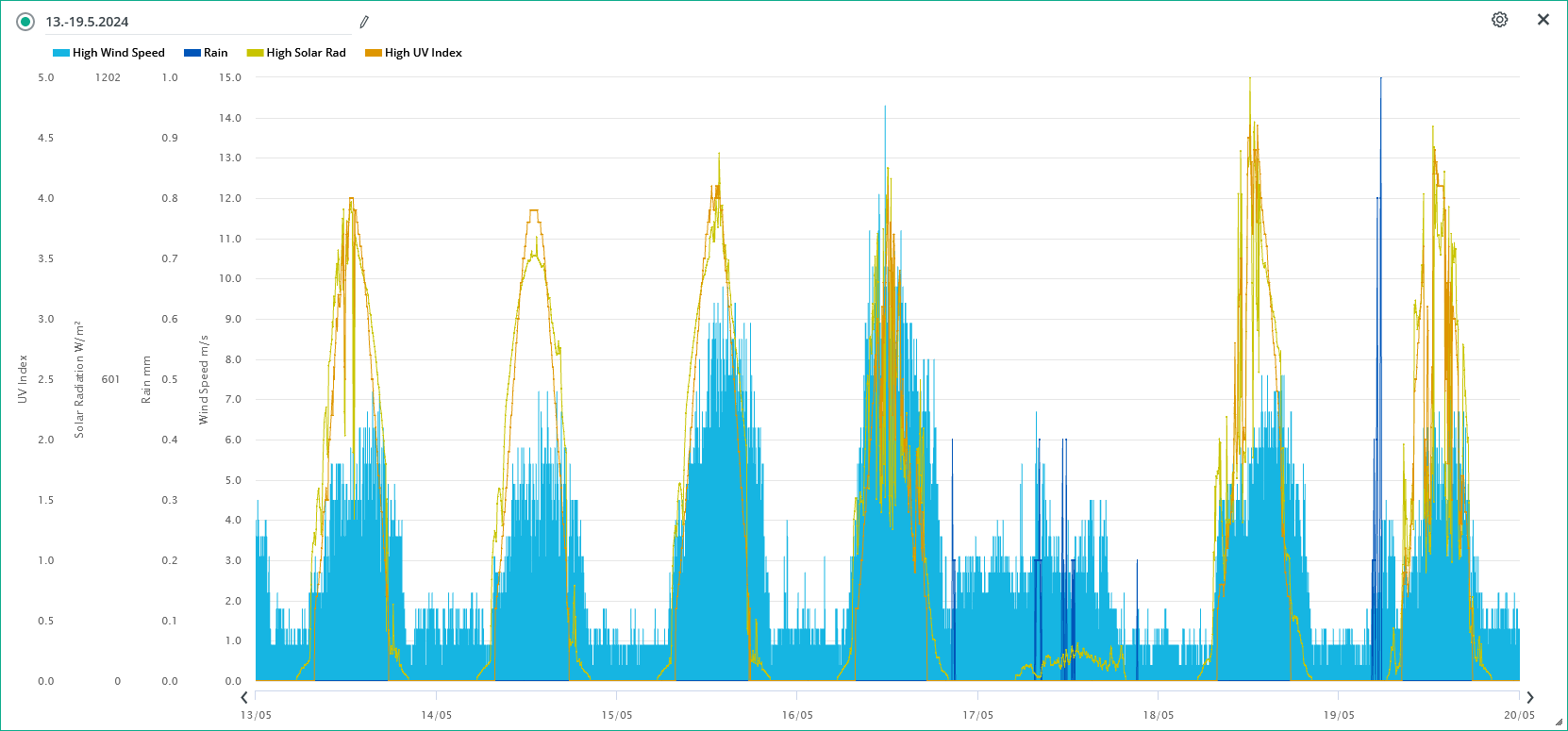The height and width of the screenshot is (731, 1568).
Task: Select the Solar Radiation W/m² axis title
Action: pos(79,379)
